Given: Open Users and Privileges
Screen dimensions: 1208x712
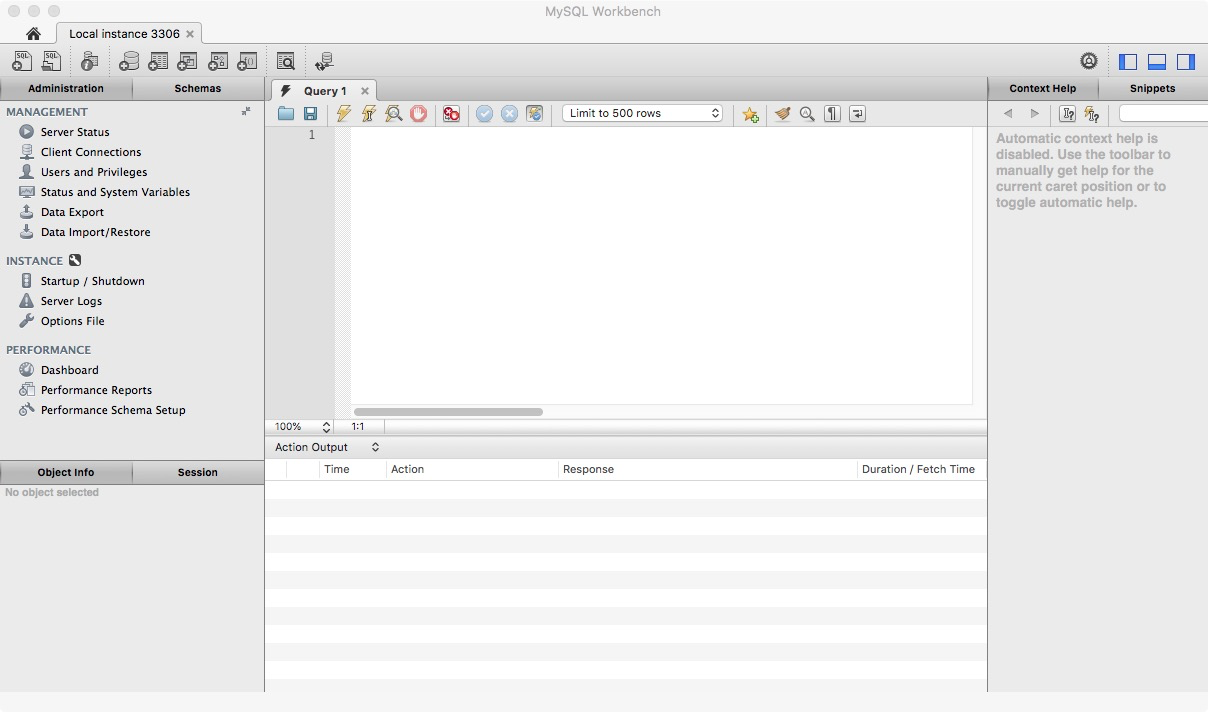Looking at the screenshot, I should pos(94,172).
